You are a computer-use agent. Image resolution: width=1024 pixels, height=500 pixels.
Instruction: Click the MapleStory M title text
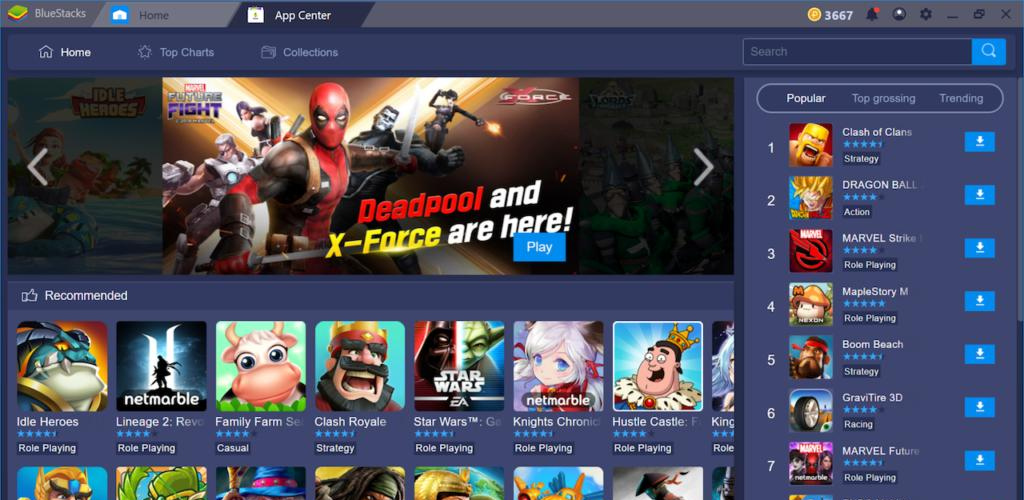click(x=875, y=291)
